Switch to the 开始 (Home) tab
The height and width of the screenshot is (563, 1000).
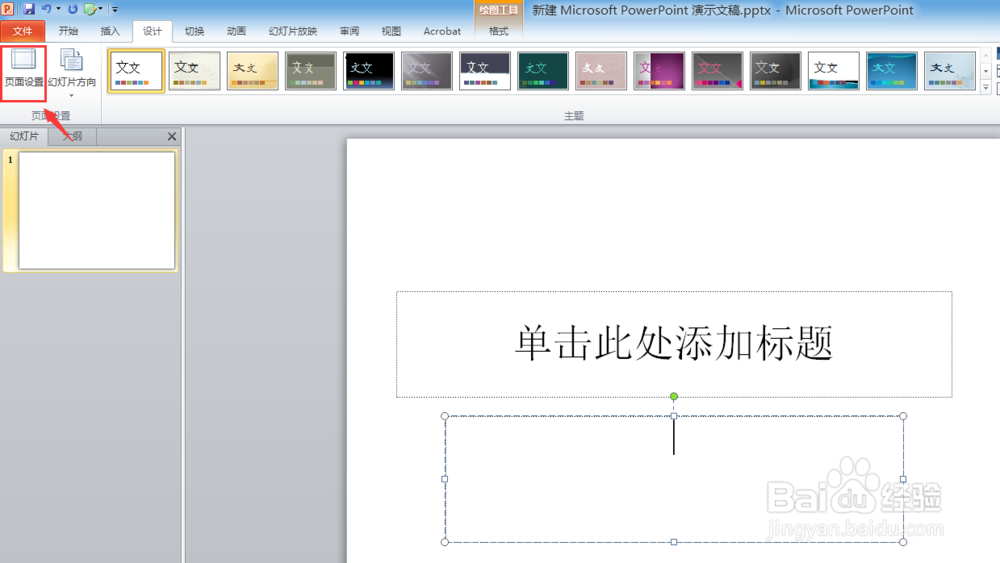[x=68, y=31]
